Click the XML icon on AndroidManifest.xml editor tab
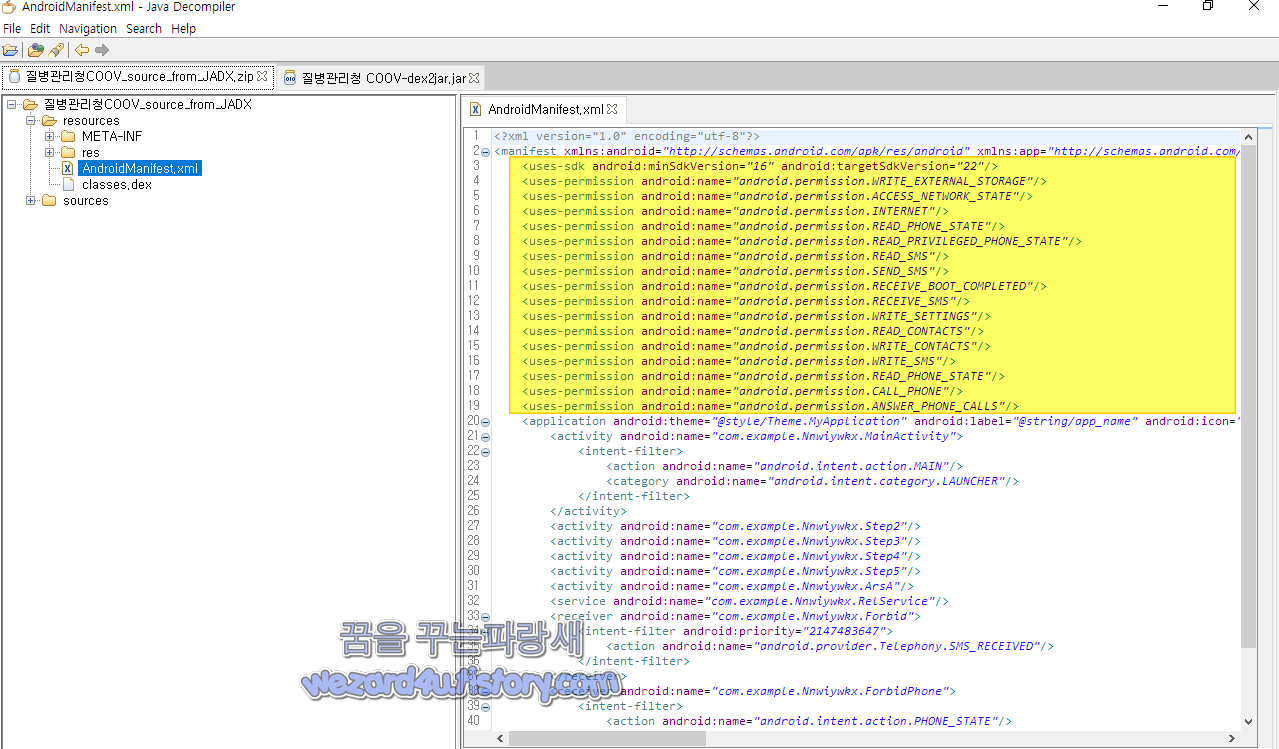This screenshot has width=1279, height=749. point(476,109)
